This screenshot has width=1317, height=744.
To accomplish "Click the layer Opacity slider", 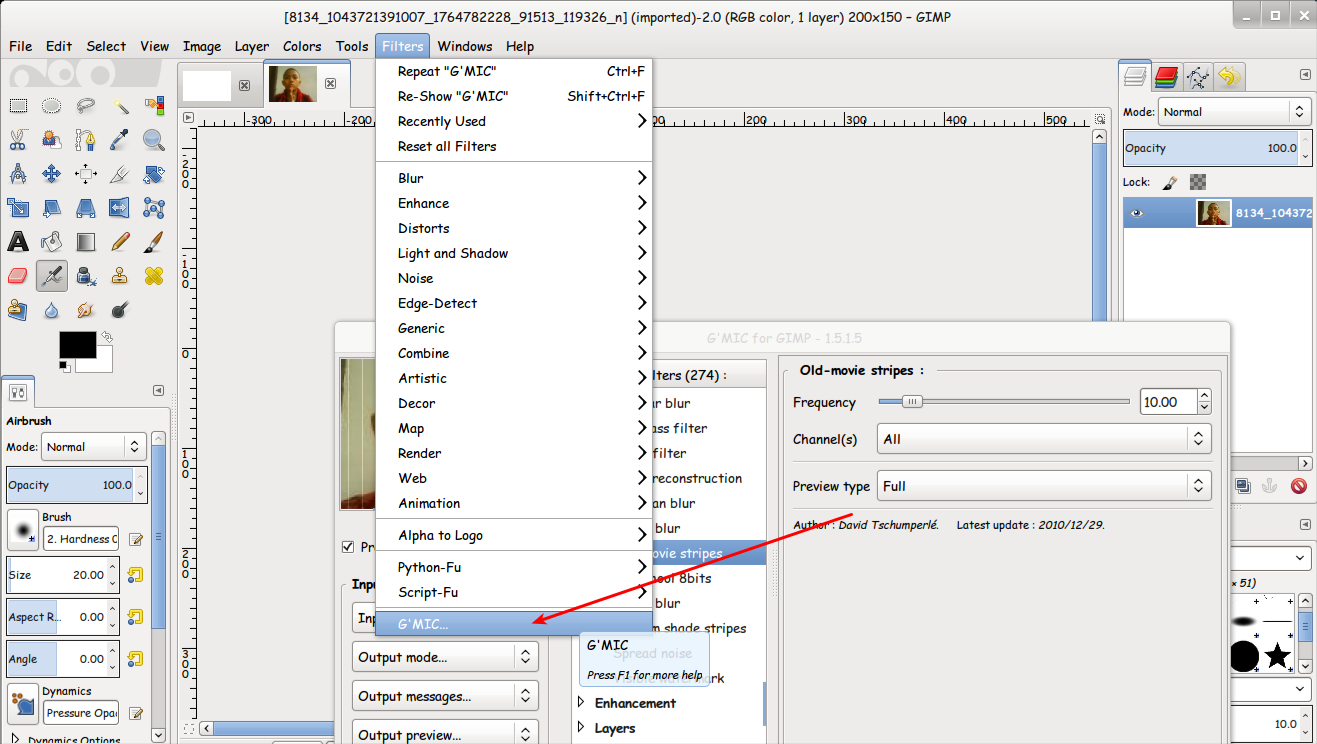I will pos(1210,148).
